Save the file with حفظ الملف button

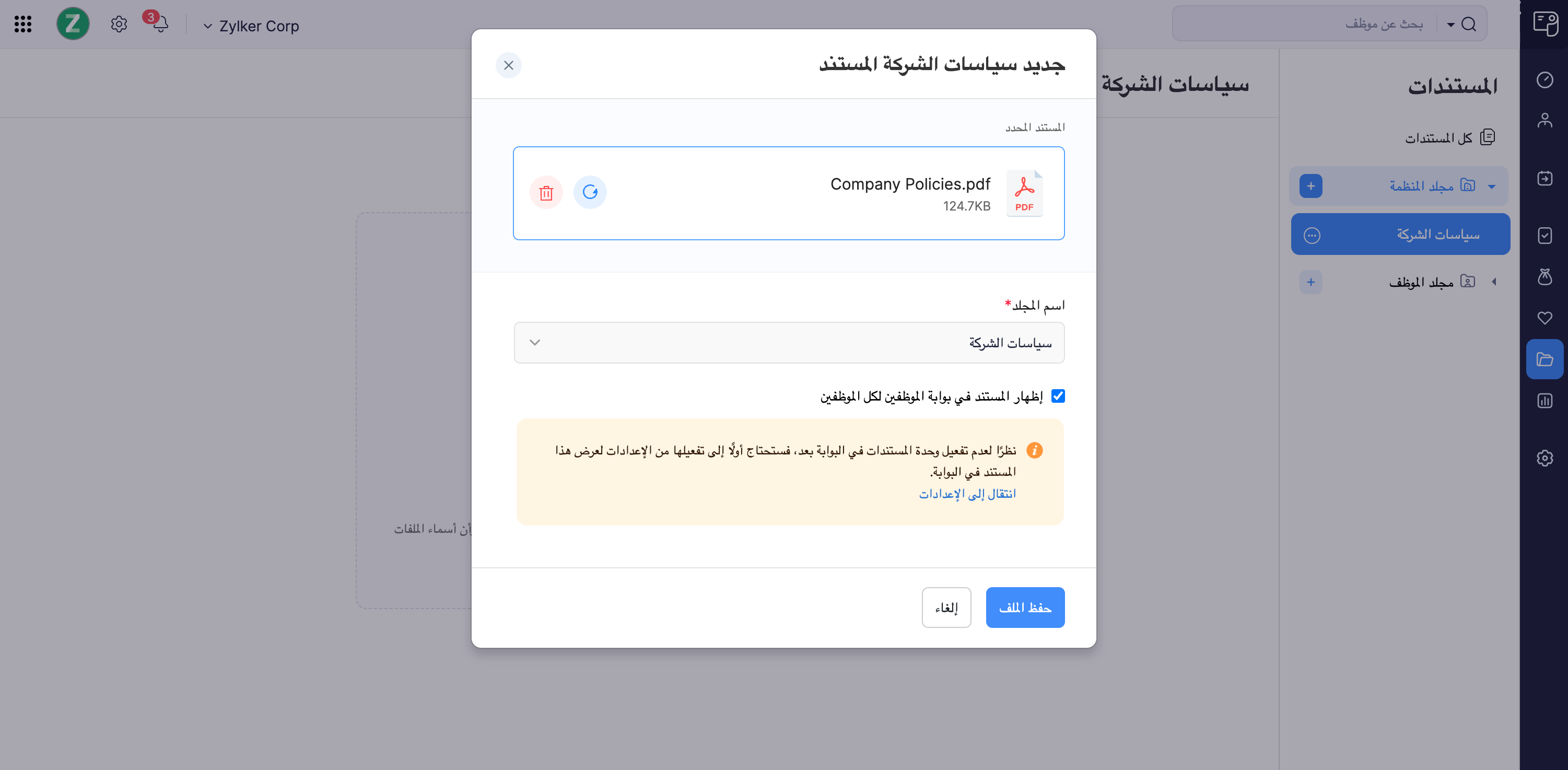point(1025,607)
